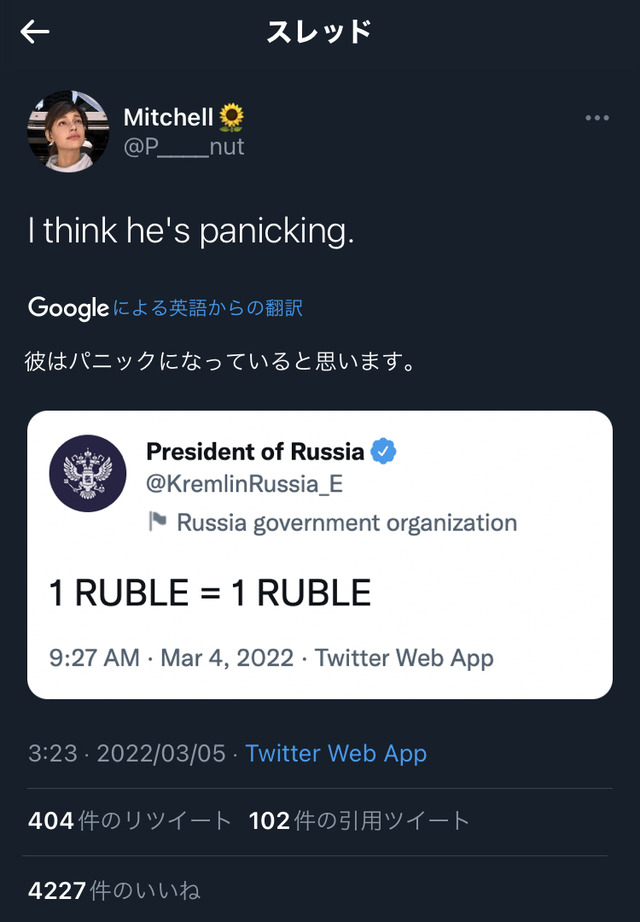The height and width of the screenshot is (922, 640).
Task: Click the blue Twitter Web App link
Action: [336, 753]
